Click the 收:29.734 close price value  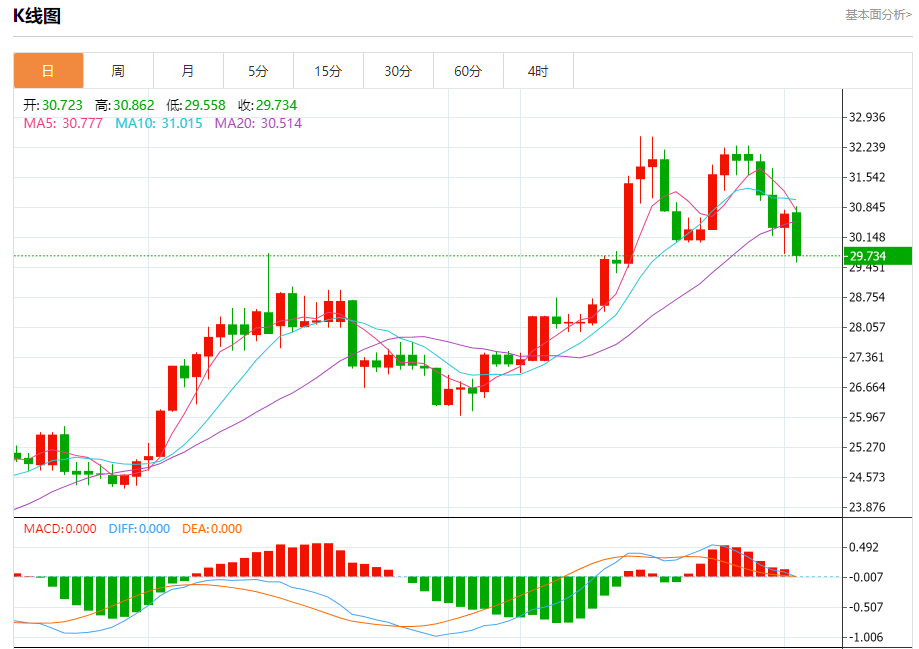coord(267,105)
